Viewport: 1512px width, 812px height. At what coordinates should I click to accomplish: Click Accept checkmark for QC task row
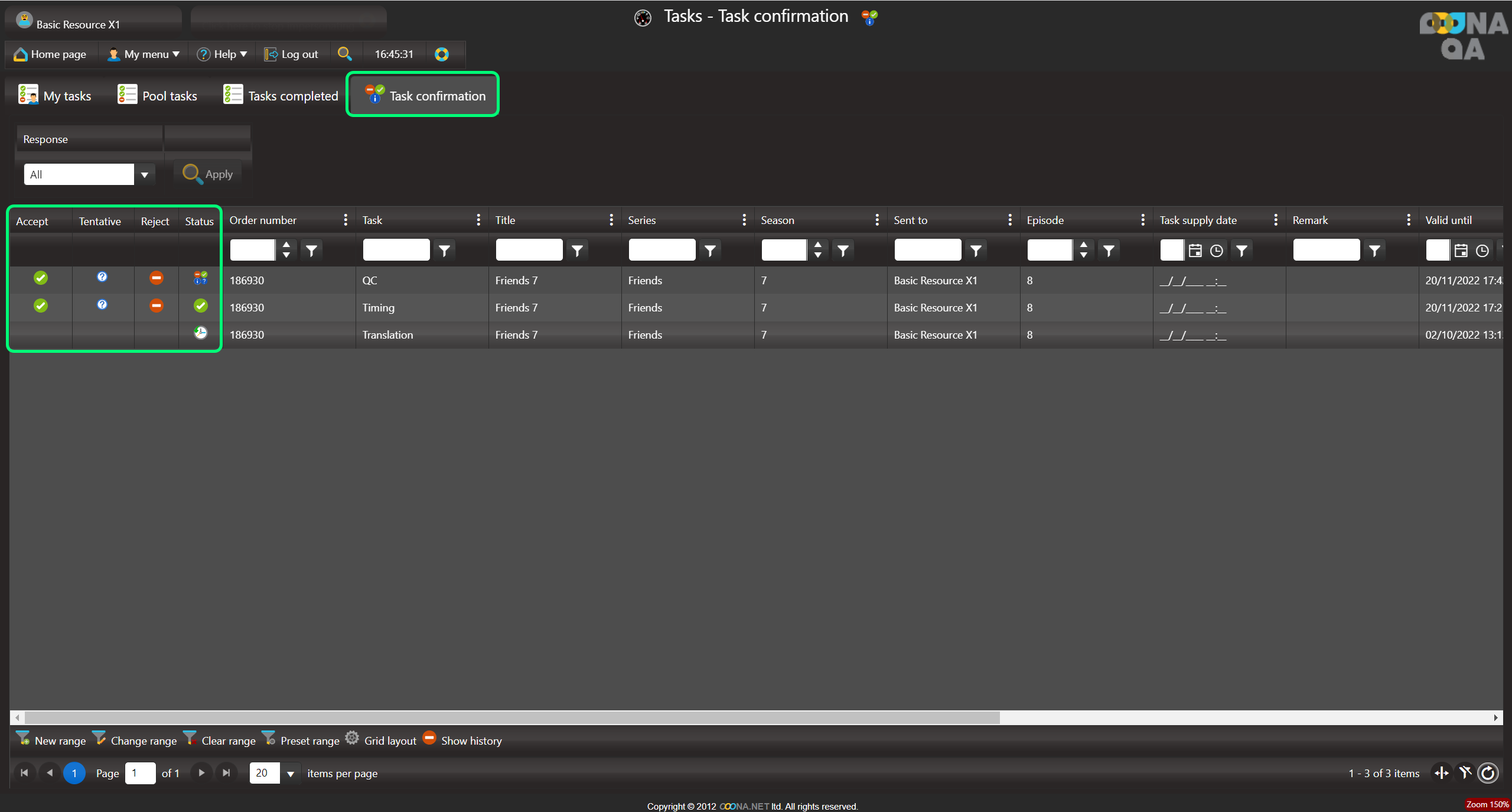point(41,278)
